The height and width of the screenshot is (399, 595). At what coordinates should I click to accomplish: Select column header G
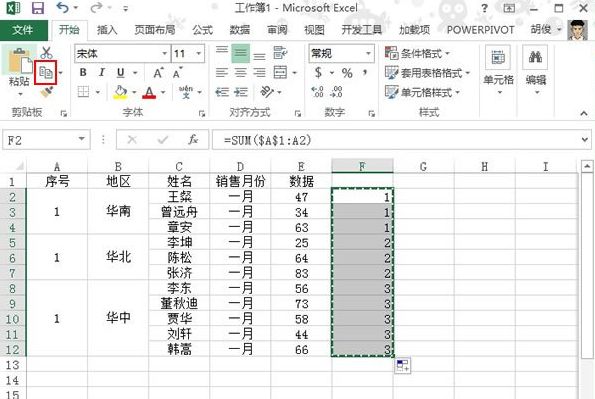tap(423, 166)
